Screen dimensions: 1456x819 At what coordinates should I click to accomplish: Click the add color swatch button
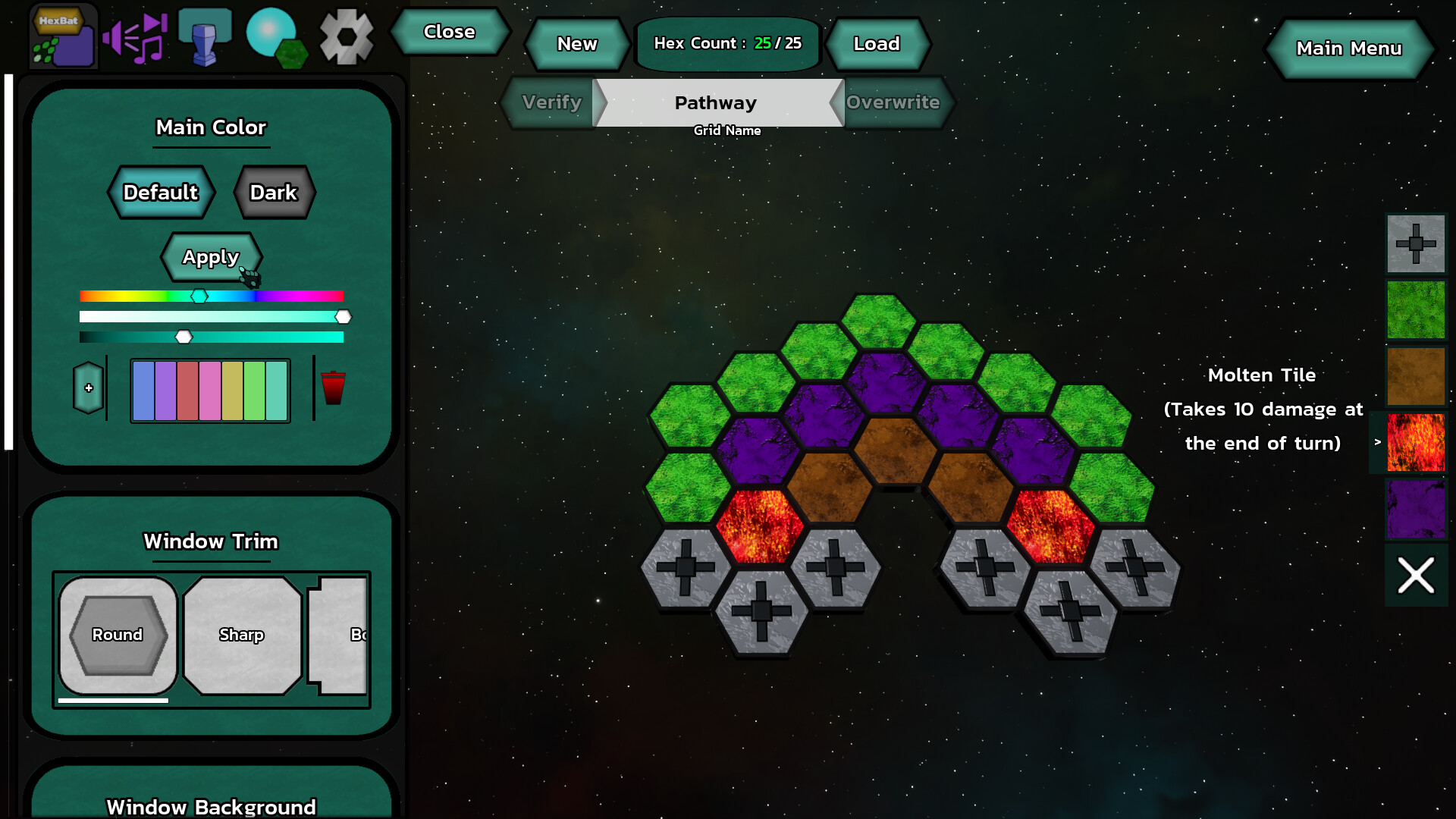click(x=89, y=388)
